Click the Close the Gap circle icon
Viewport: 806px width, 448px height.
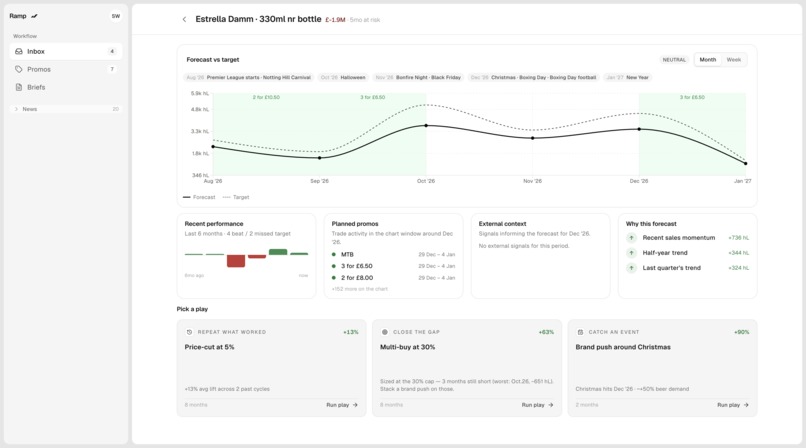(x=384, y=332)
